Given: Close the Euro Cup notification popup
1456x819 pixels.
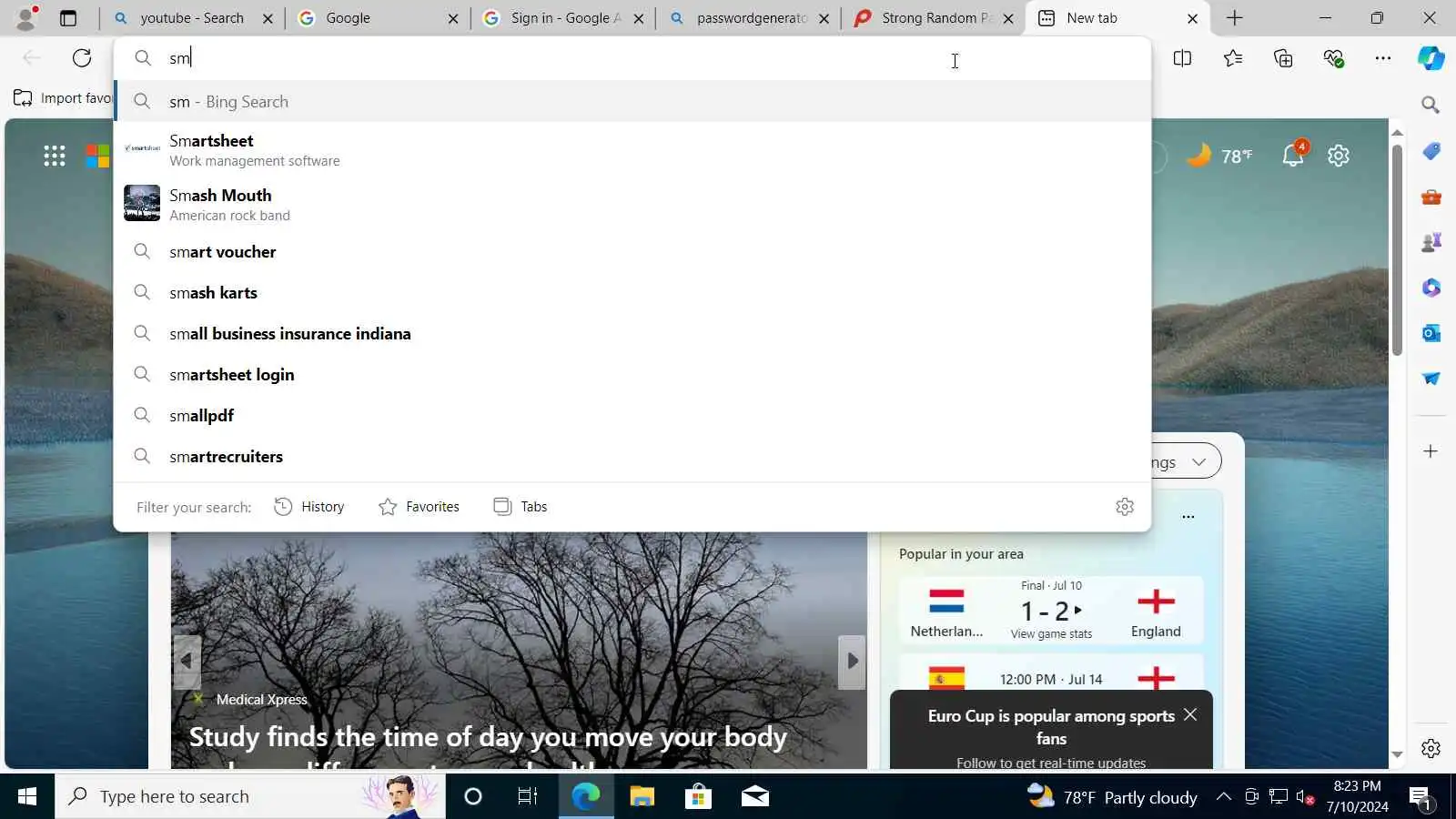Looking at the screenshot, I should (x=1190, y=715).
